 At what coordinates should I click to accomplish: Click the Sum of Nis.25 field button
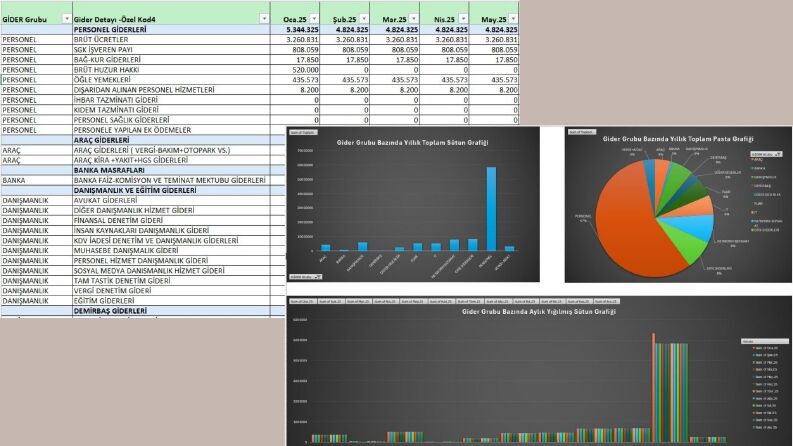pos(385,301)
